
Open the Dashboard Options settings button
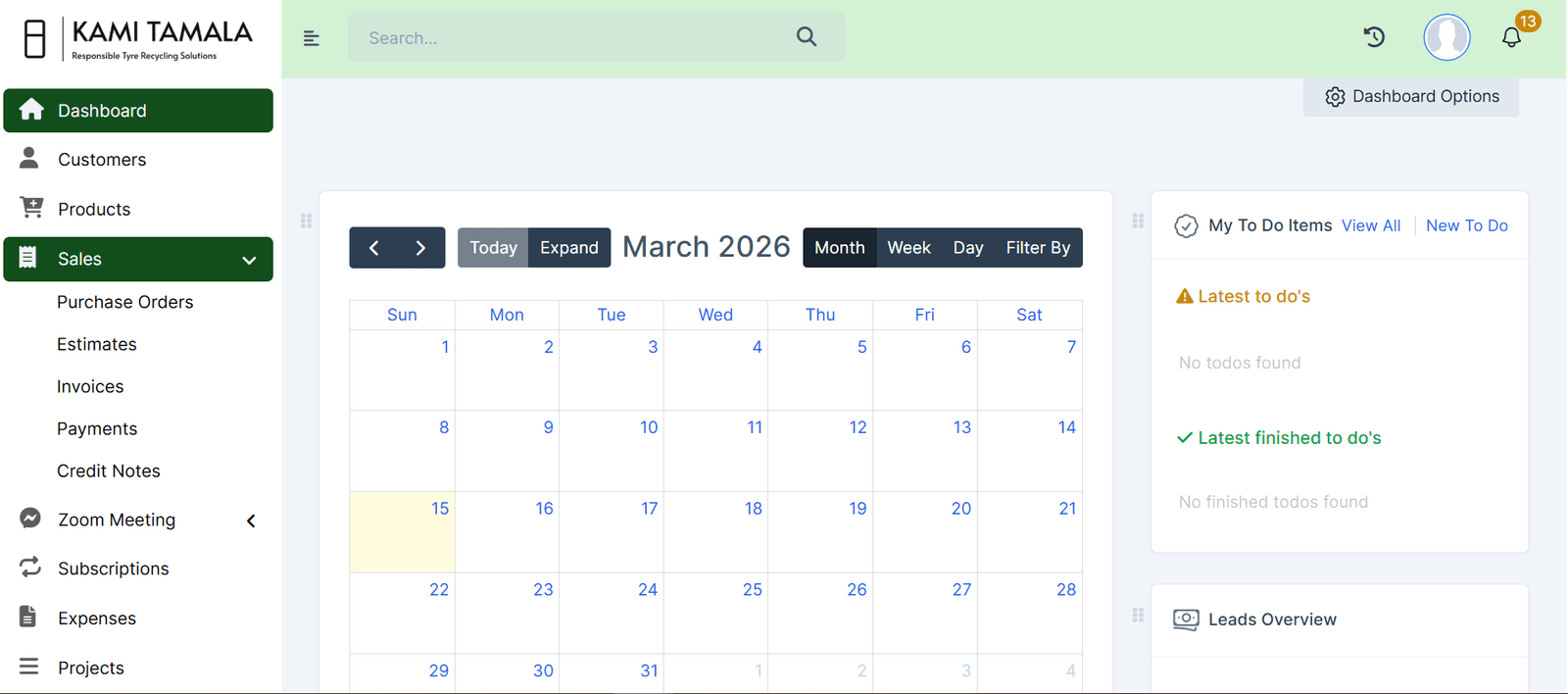point(1411,96)
